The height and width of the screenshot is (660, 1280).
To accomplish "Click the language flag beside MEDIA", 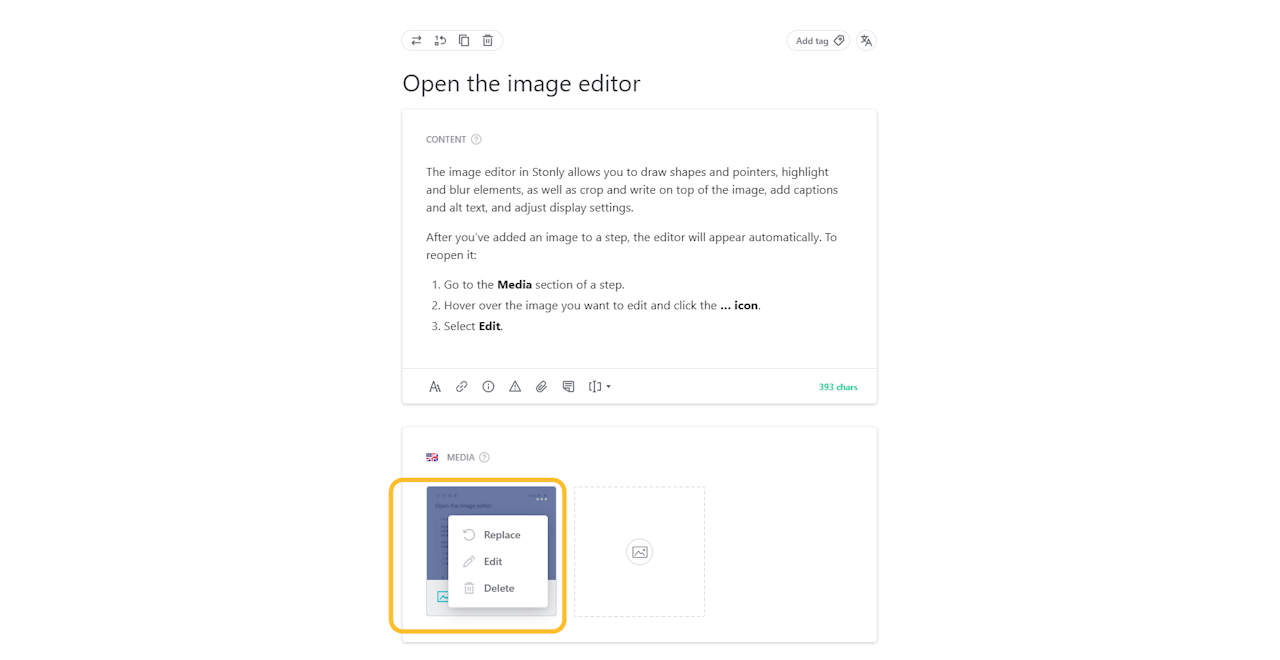I will point(431,456).
